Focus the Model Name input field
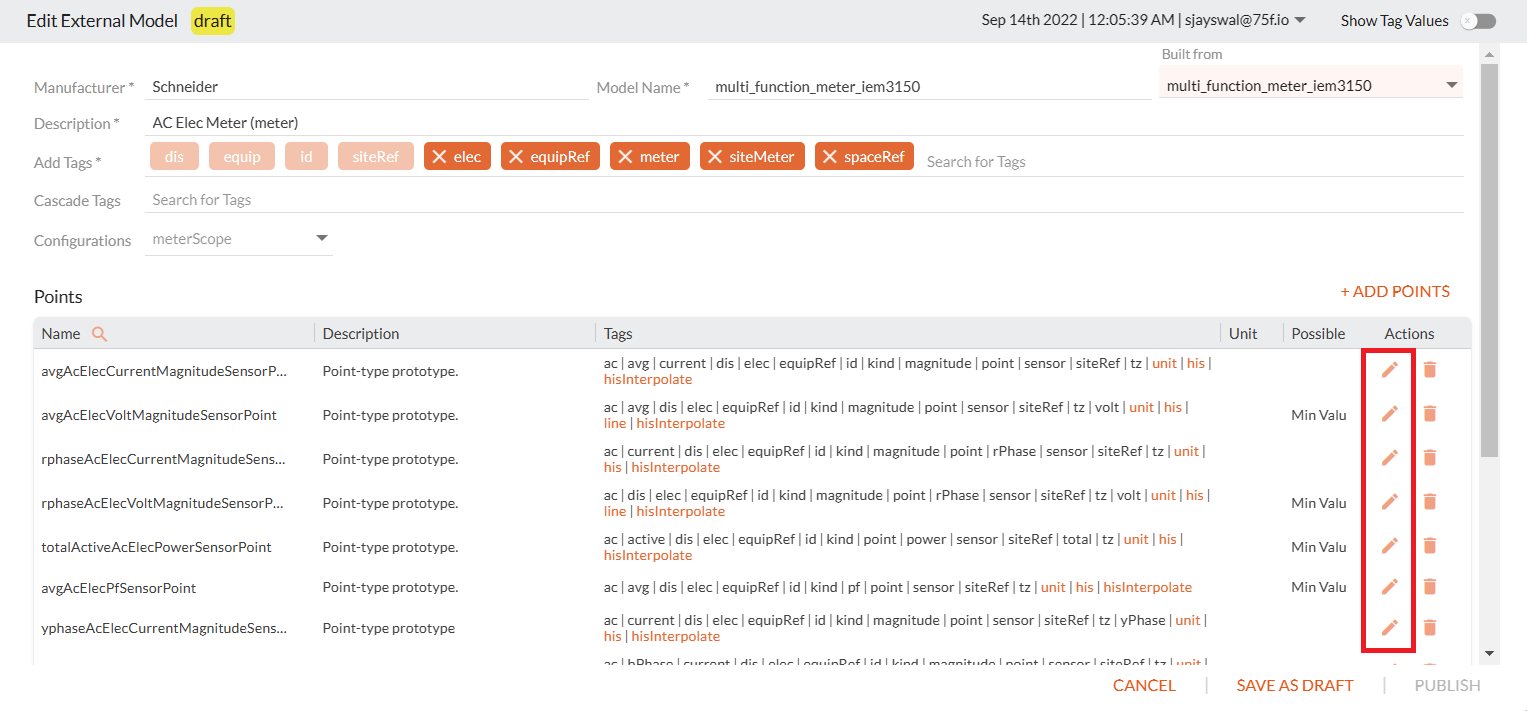Viewport: 1527px width, 711px height. [930, 87]
